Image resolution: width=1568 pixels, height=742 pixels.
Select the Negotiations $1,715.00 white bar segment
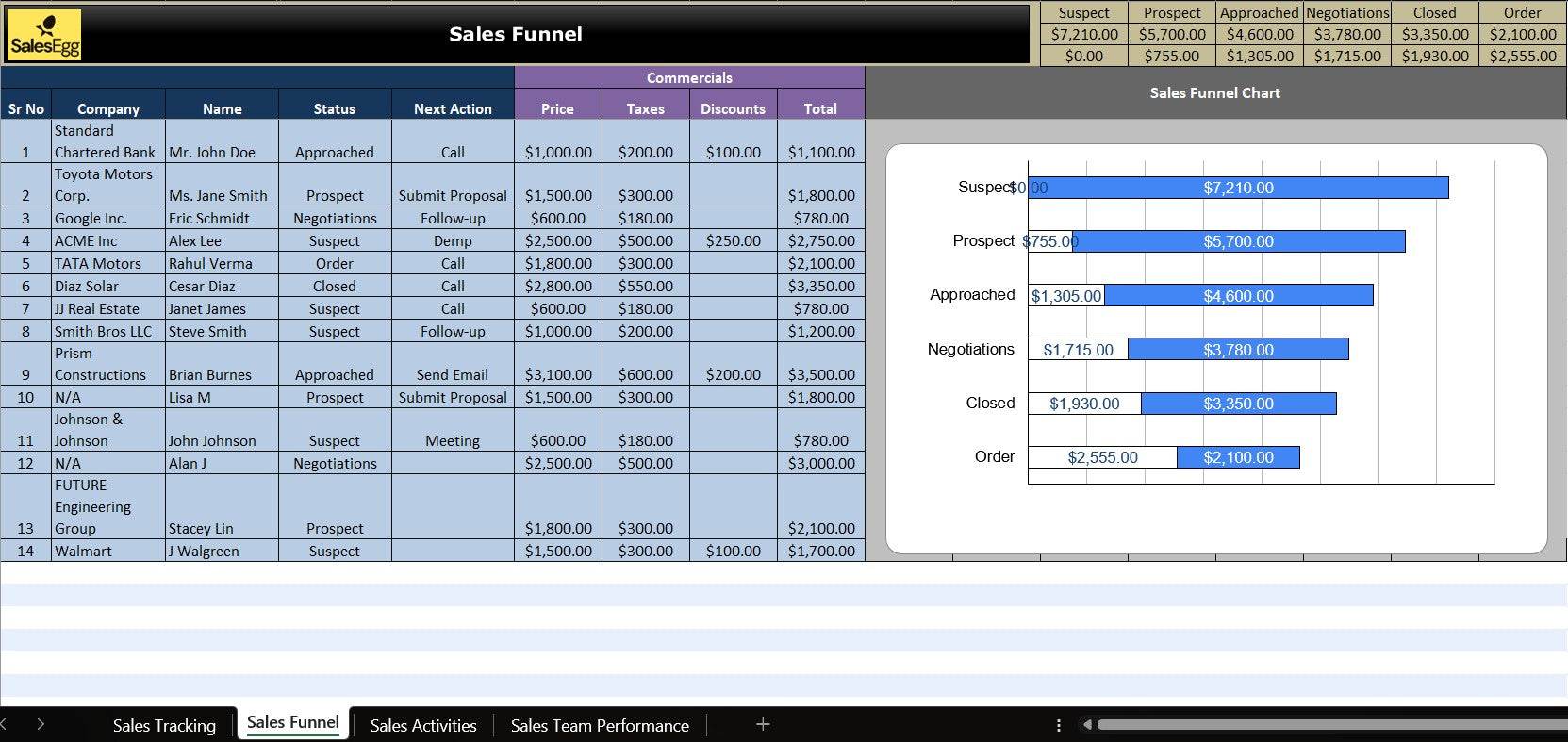click(1078, 350)
